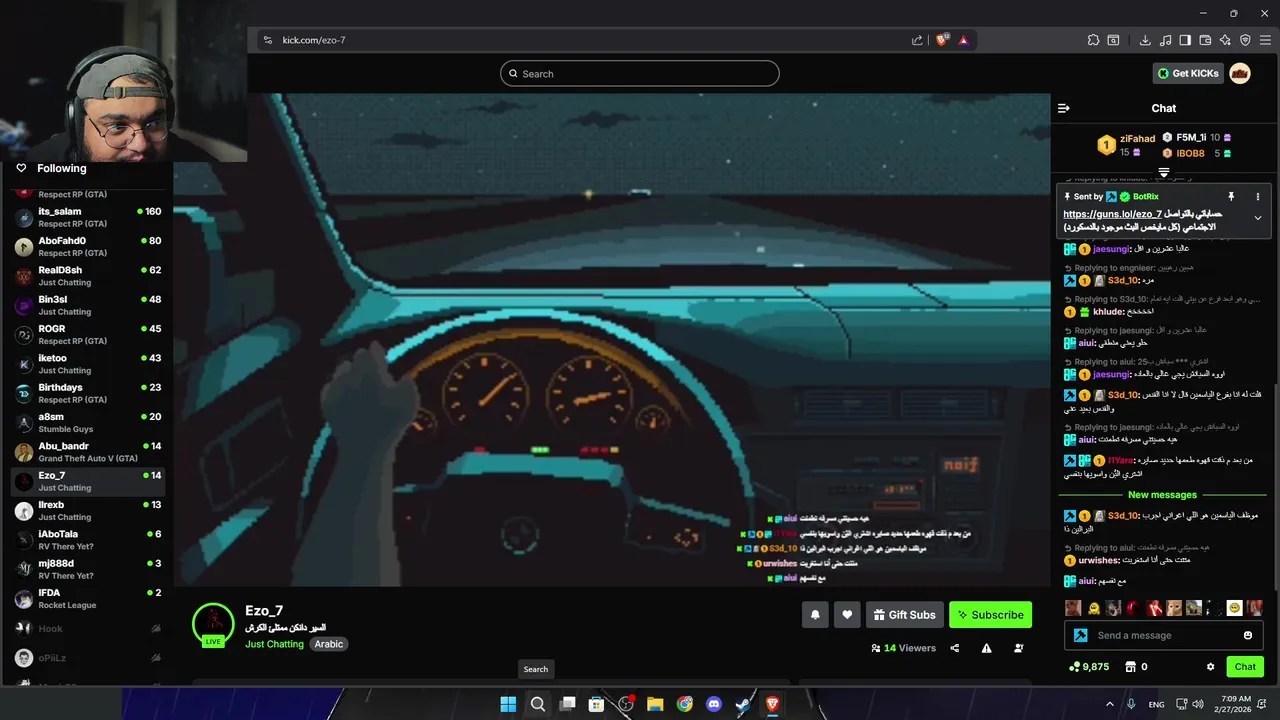Click the Gift Subs button

[x=904, y=615]
